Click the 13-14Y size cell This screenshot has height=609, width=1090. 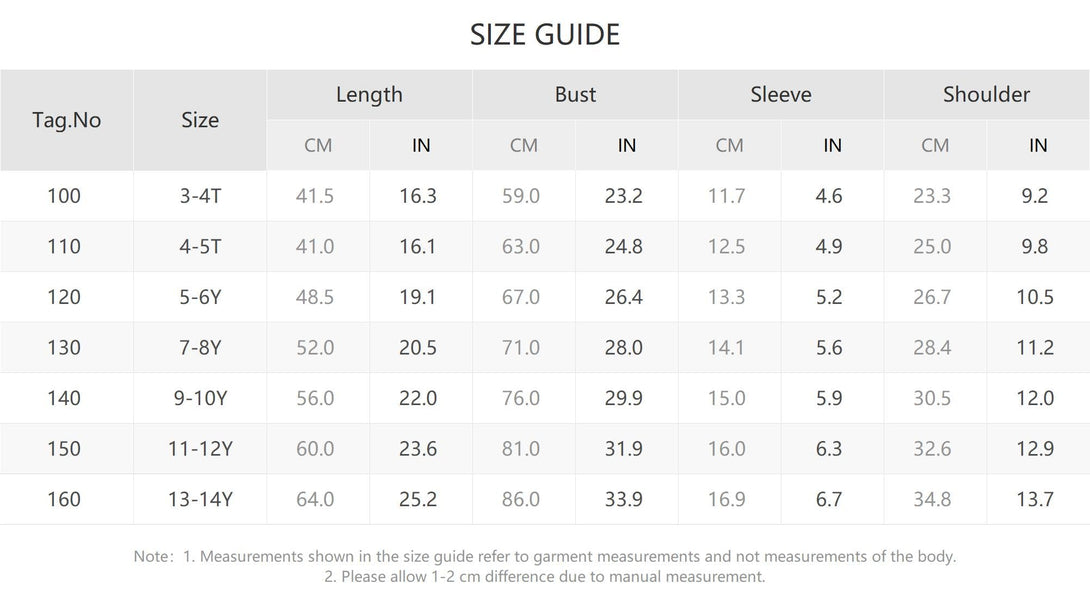(x=200, y=500)
